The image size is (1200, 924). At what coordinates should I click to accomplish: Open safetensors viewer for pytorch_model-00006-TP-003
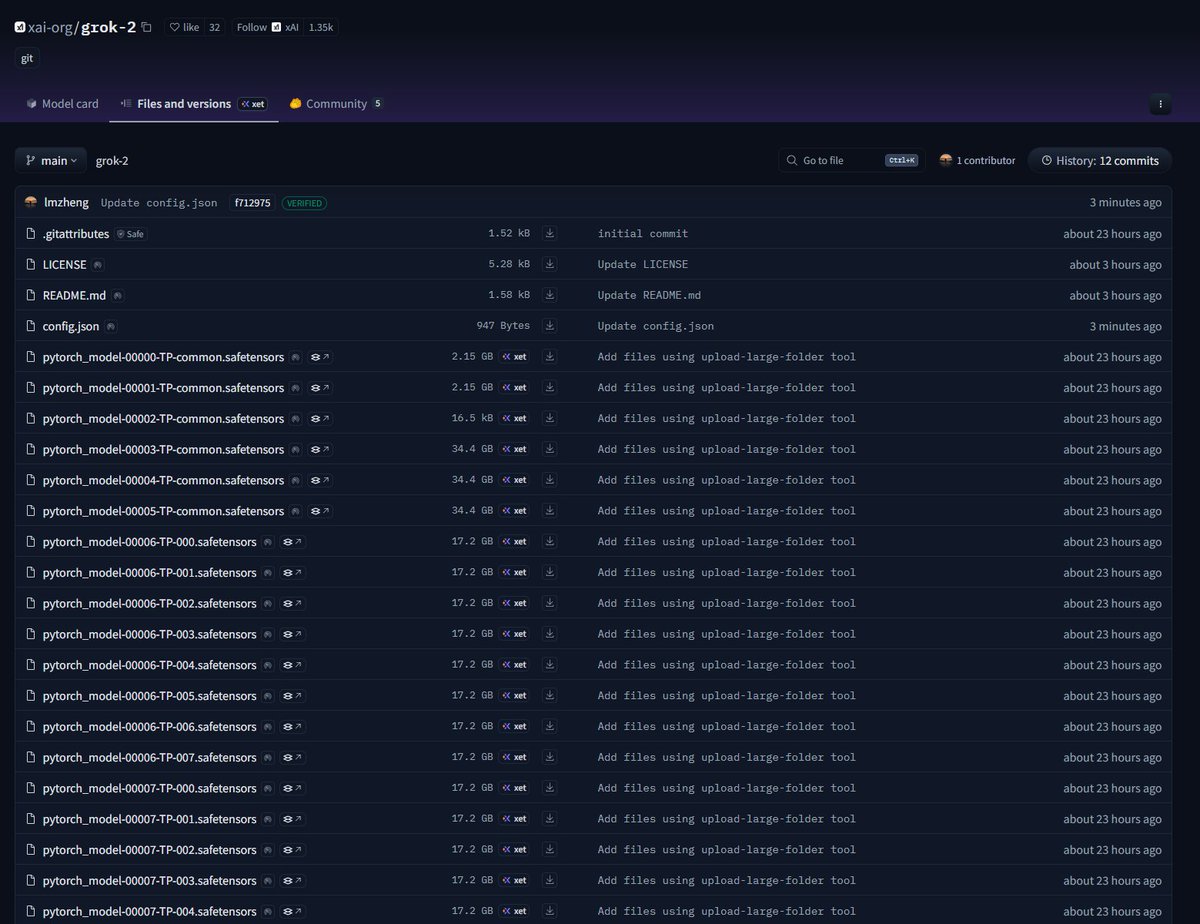(292, 634)
